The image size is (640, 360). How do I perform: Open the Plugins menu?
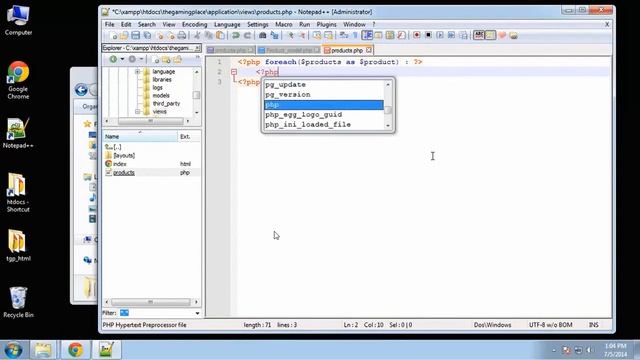pyautogui.click(x=326, y=24)
